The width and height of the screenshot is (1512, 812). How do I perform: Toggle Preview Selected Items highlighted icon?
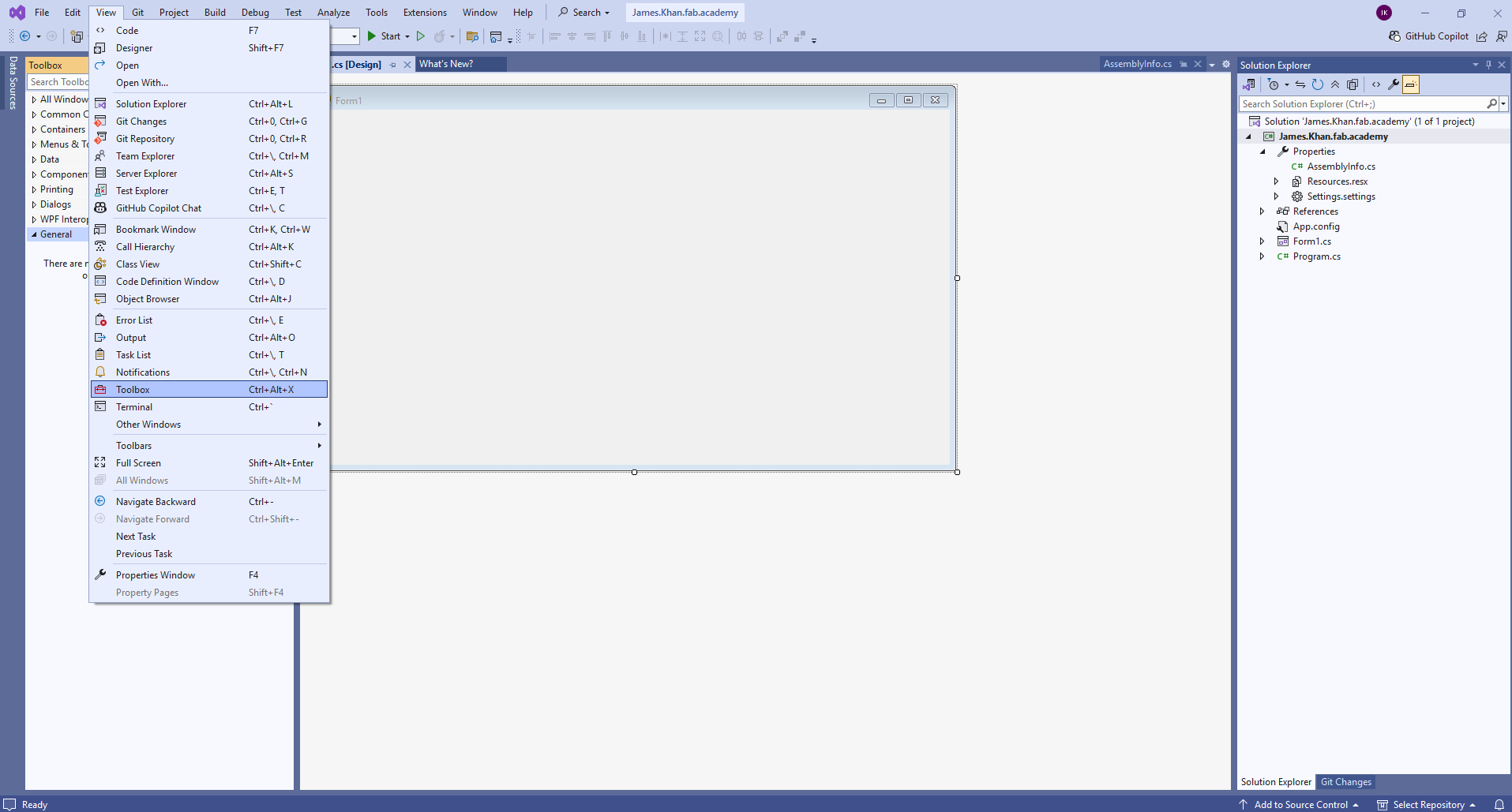pyautogui.click(x=1411, y=84)
